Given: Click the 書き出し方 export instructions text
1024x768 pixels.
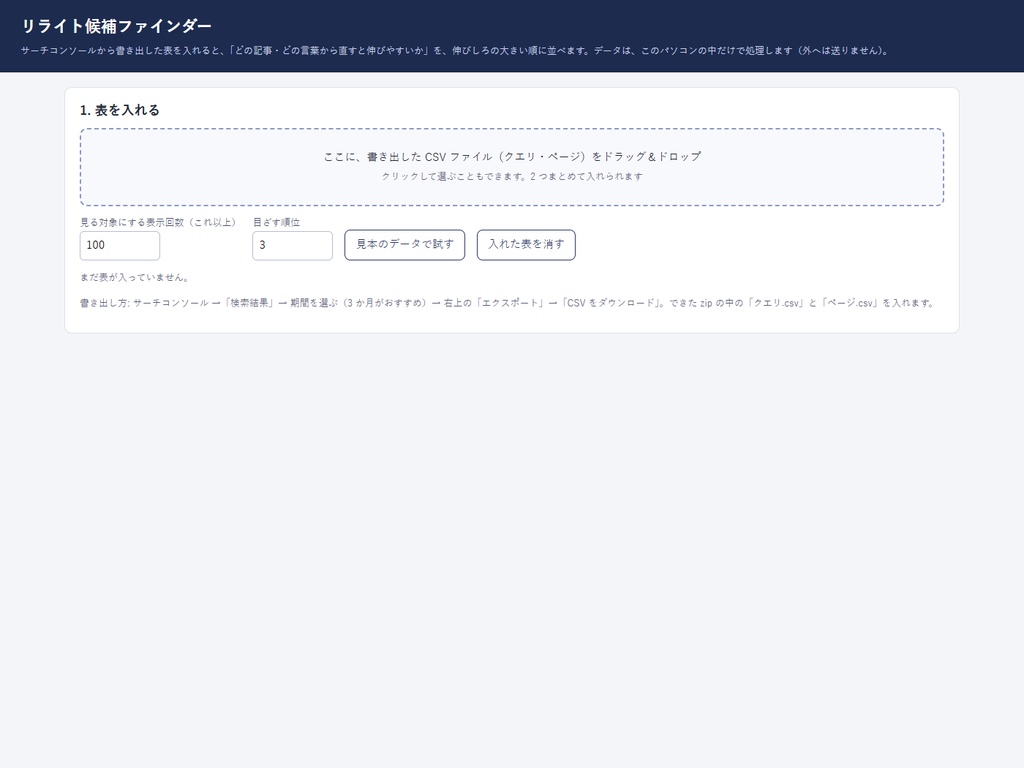Looking at the screenshot, I should pos(508,303).
